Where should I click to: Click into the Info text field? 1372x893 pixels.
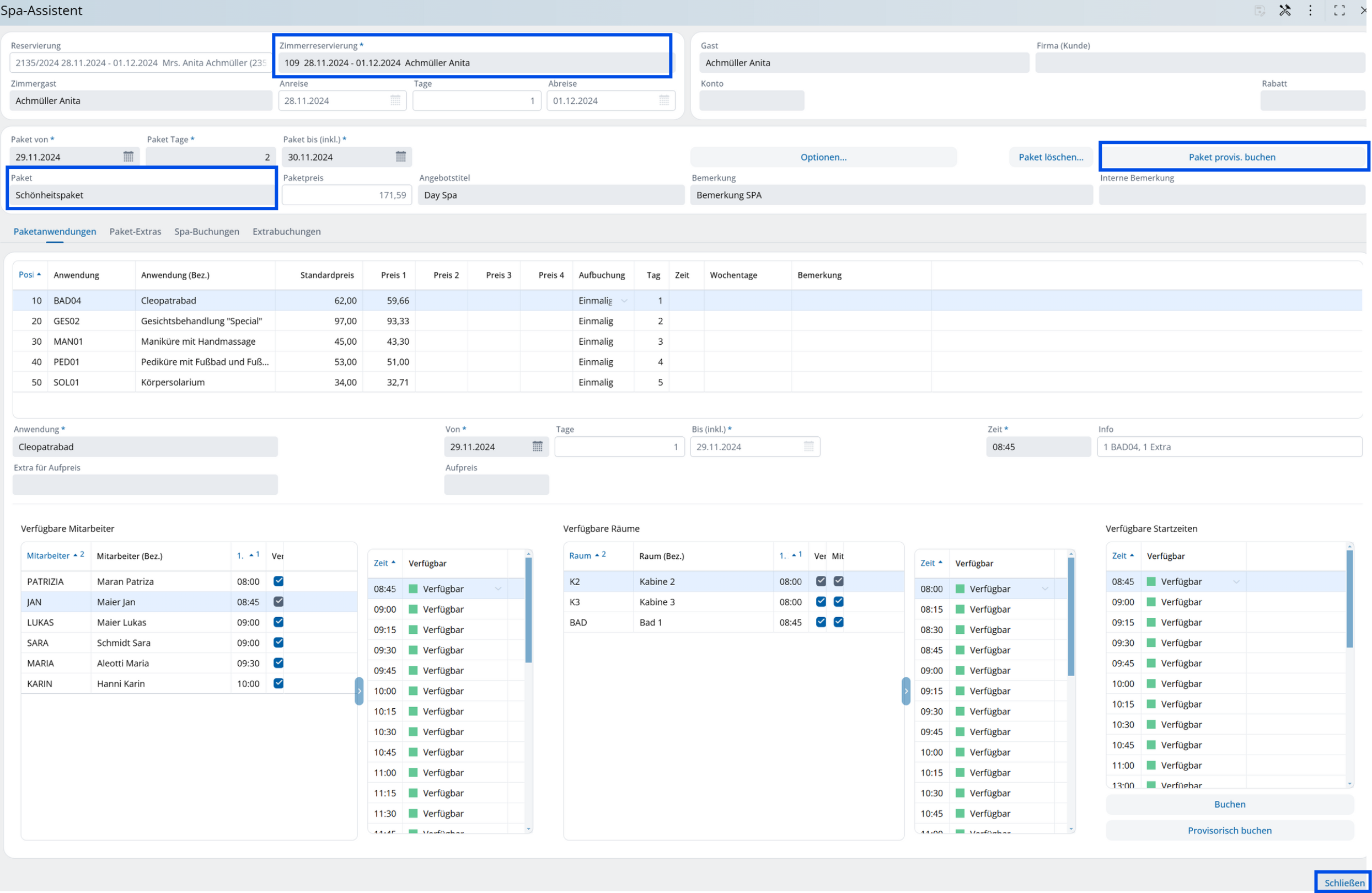tap(1229, 447)
